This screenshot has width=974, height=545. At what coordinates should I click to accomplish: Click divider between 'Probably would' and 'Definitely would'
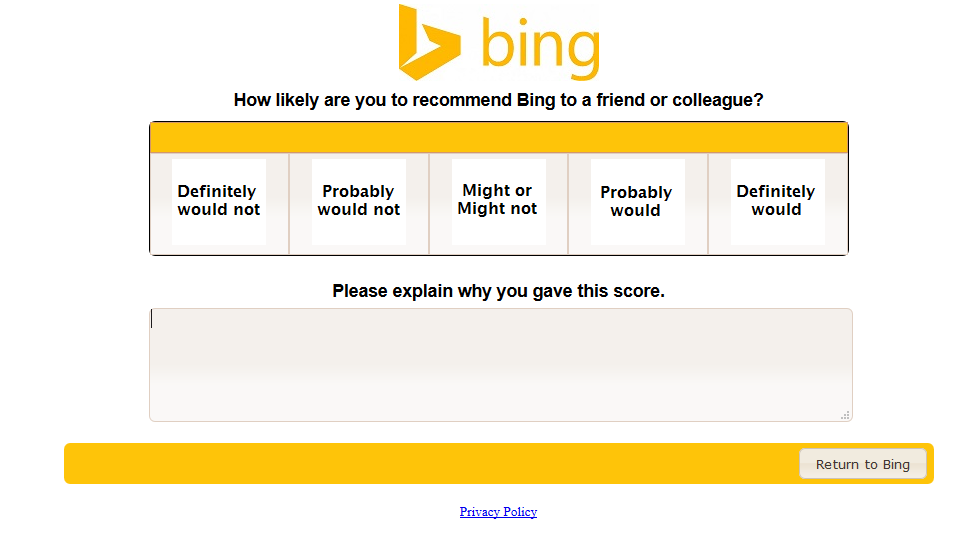point(708,203)
